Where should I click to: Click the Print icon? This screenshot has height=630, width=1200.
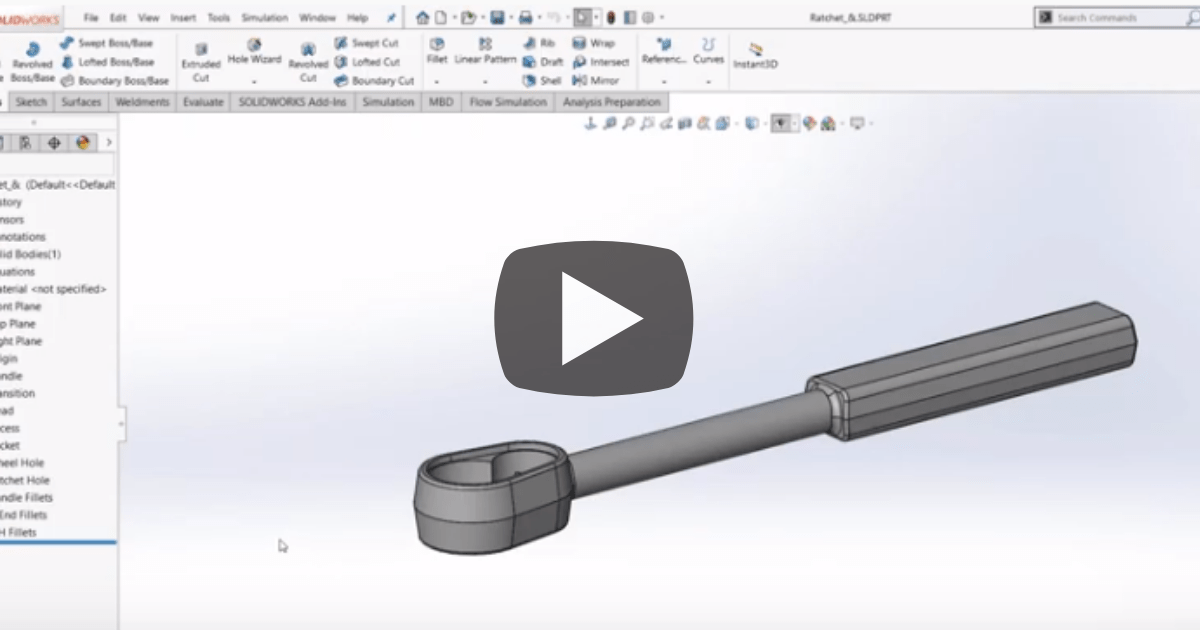pyautogui.click(x=525, y=17)
